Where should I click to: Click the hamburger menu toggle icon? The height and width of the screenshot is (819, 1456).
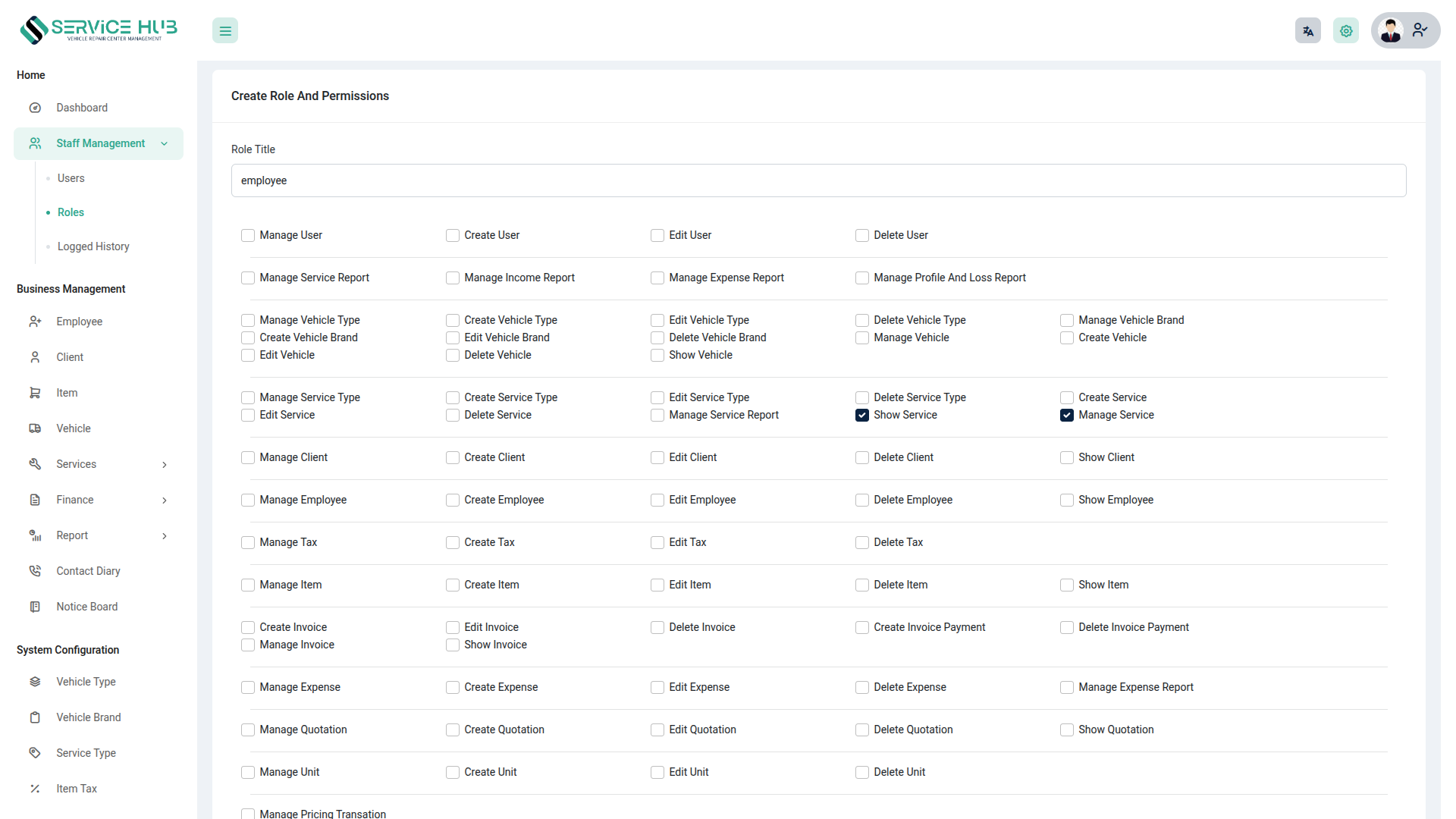(x=224, y=31)
